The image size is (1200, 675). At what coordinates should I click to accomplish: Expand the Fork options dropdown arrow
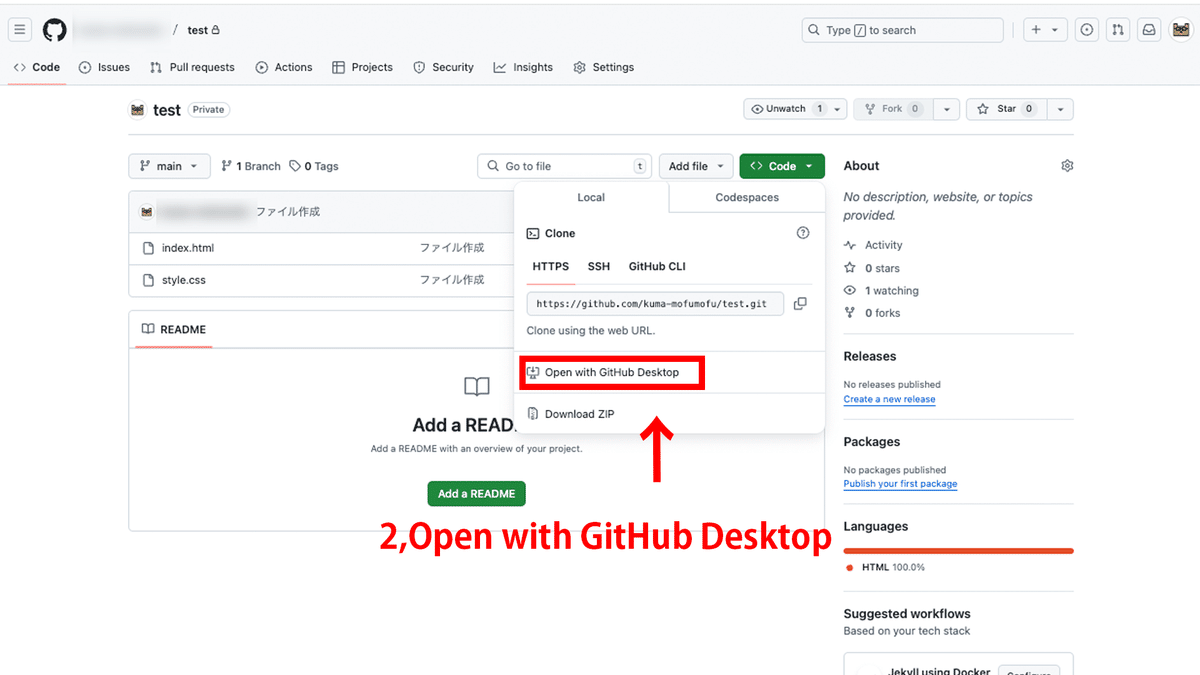pyautogui.click(x=948, y=109)
